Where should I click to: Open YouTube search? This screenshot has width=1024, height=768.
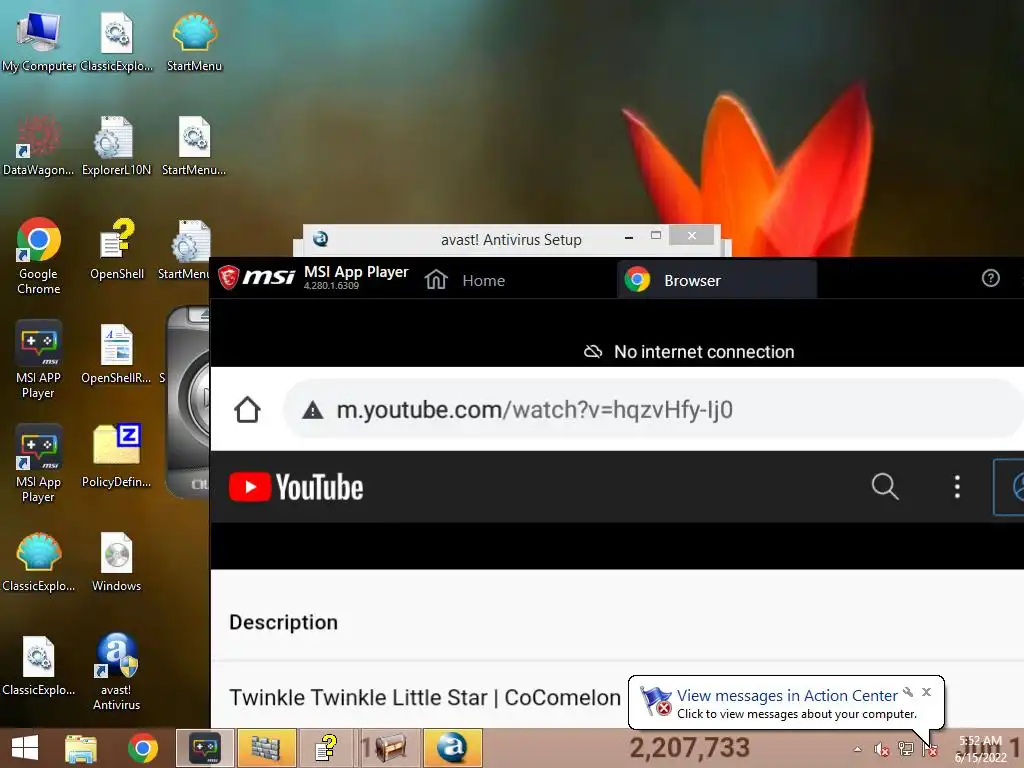tap(885, 487)
